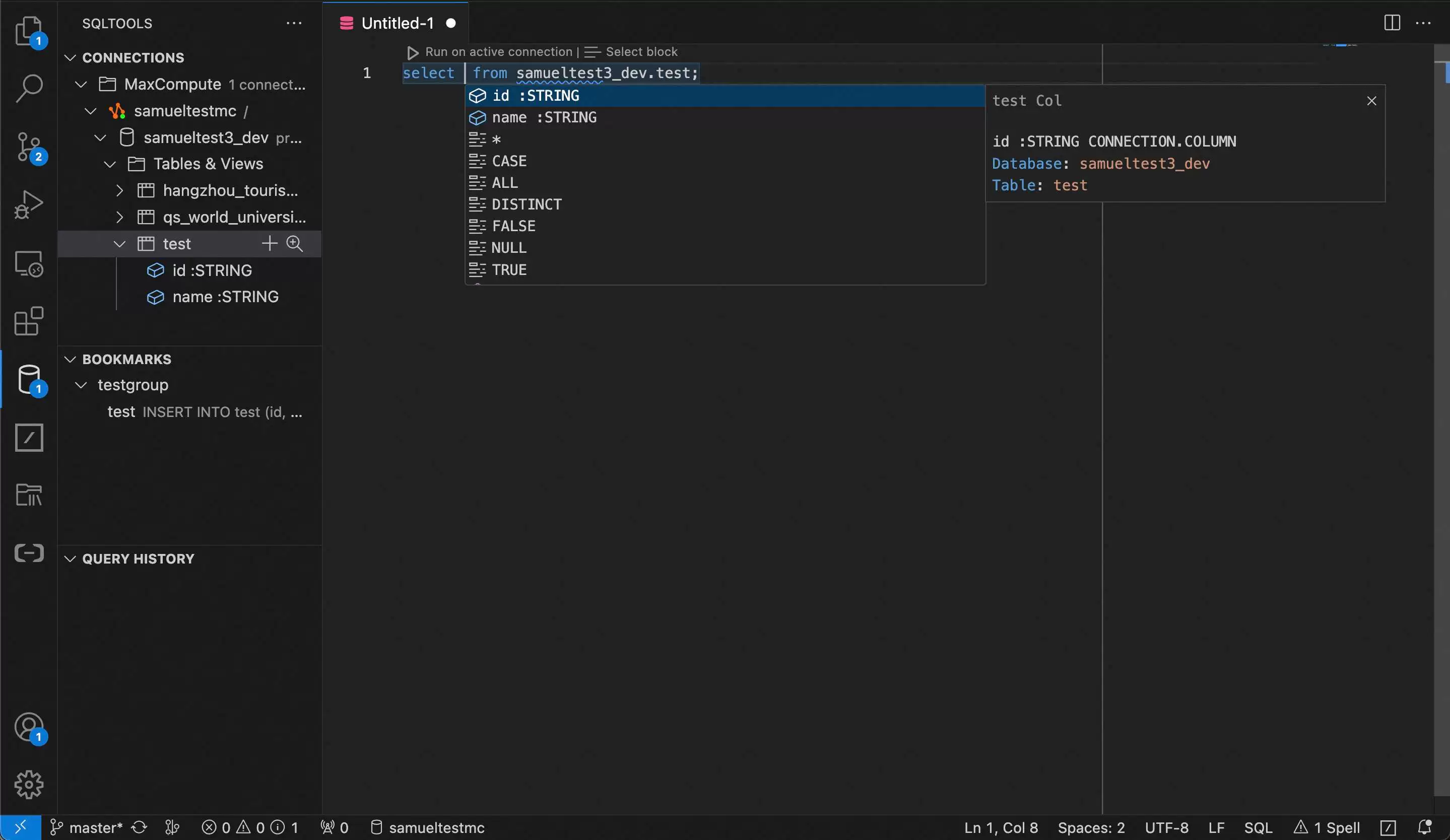Click the plus icon on test table

pos(269,244)
